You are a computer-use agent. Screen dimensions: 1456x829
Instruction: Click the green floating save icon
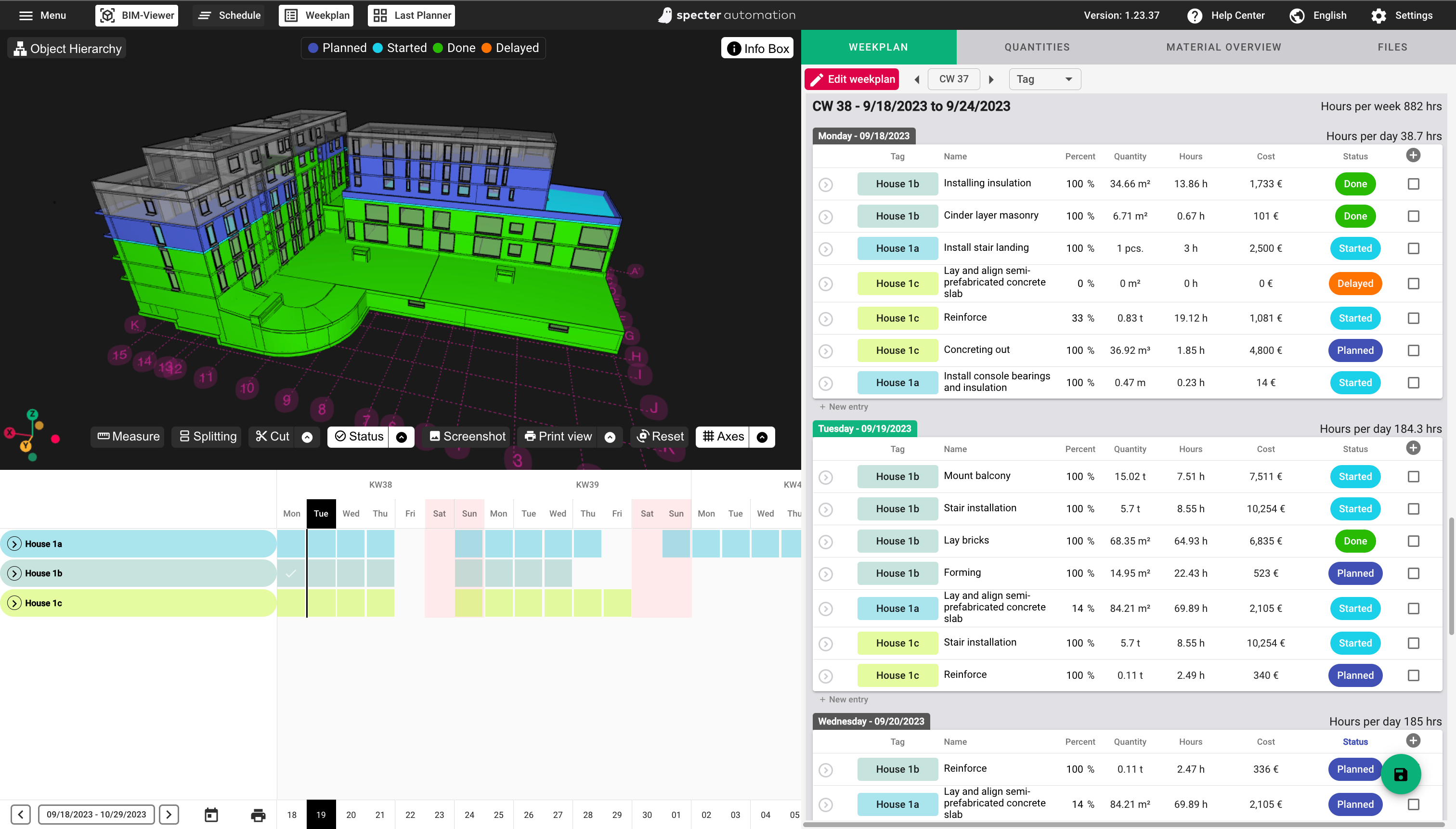tap(1400, 774)
